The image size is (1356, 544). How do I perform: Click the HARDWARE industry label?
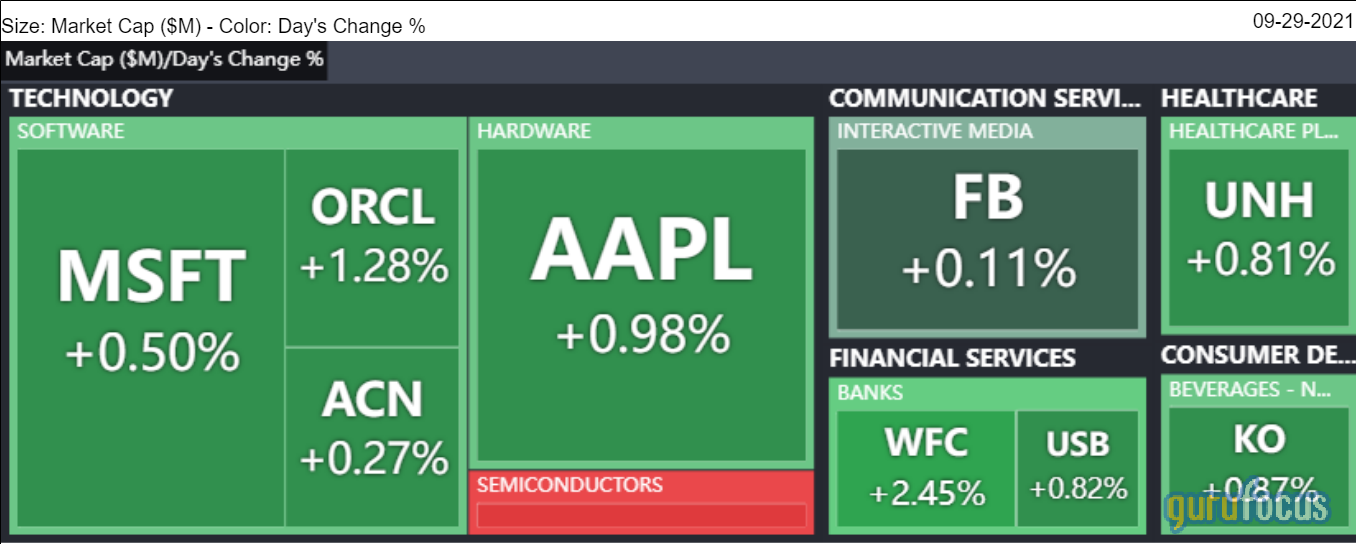[534, 131]
